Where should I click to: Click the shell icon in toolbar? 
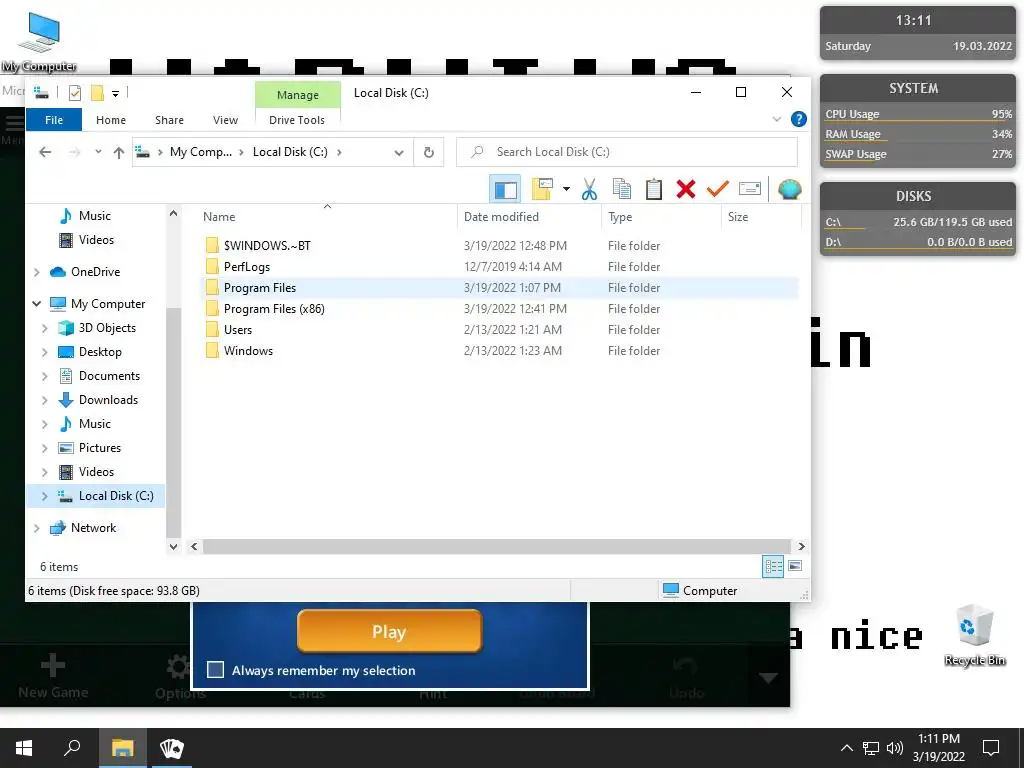tap(790, 189)
